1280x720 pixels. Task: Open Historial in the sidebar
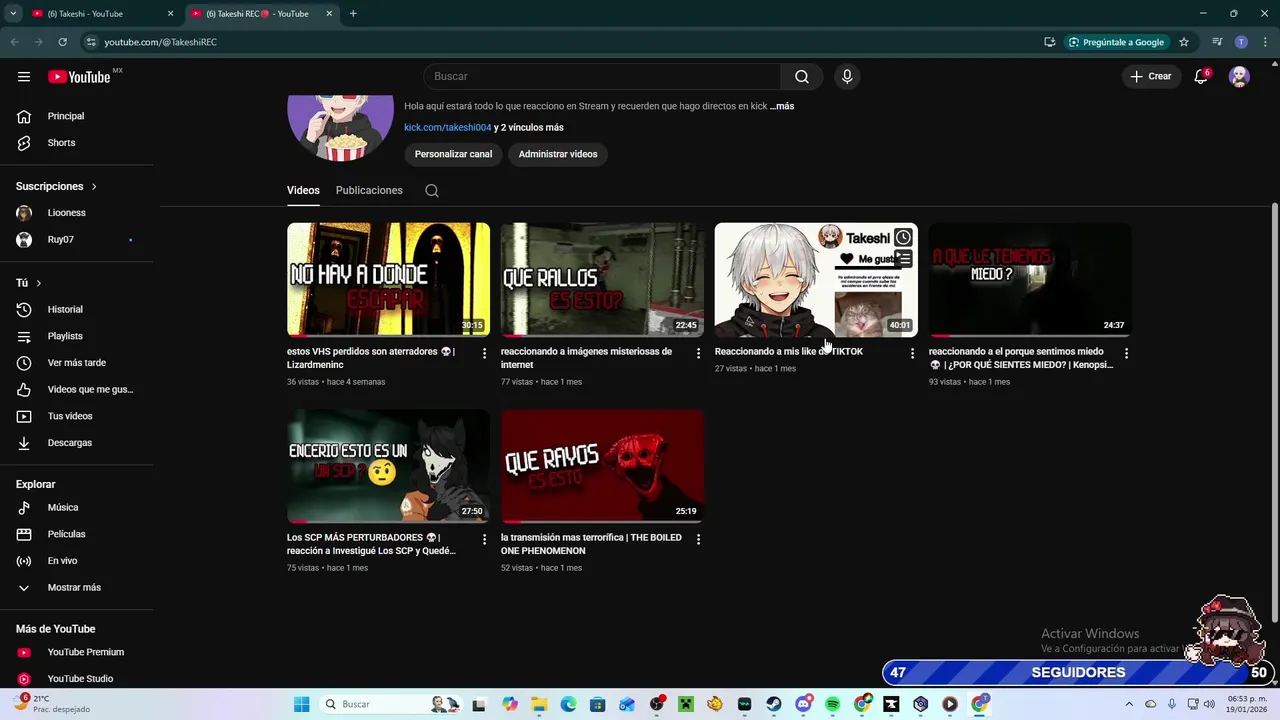[74, 310]
